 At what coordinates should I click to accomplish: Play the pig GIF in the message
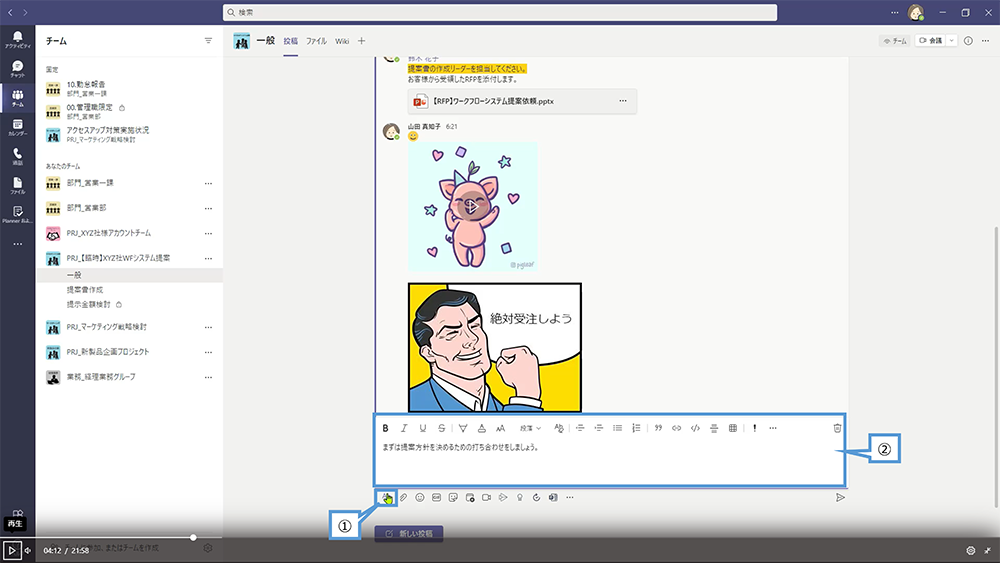472,207
